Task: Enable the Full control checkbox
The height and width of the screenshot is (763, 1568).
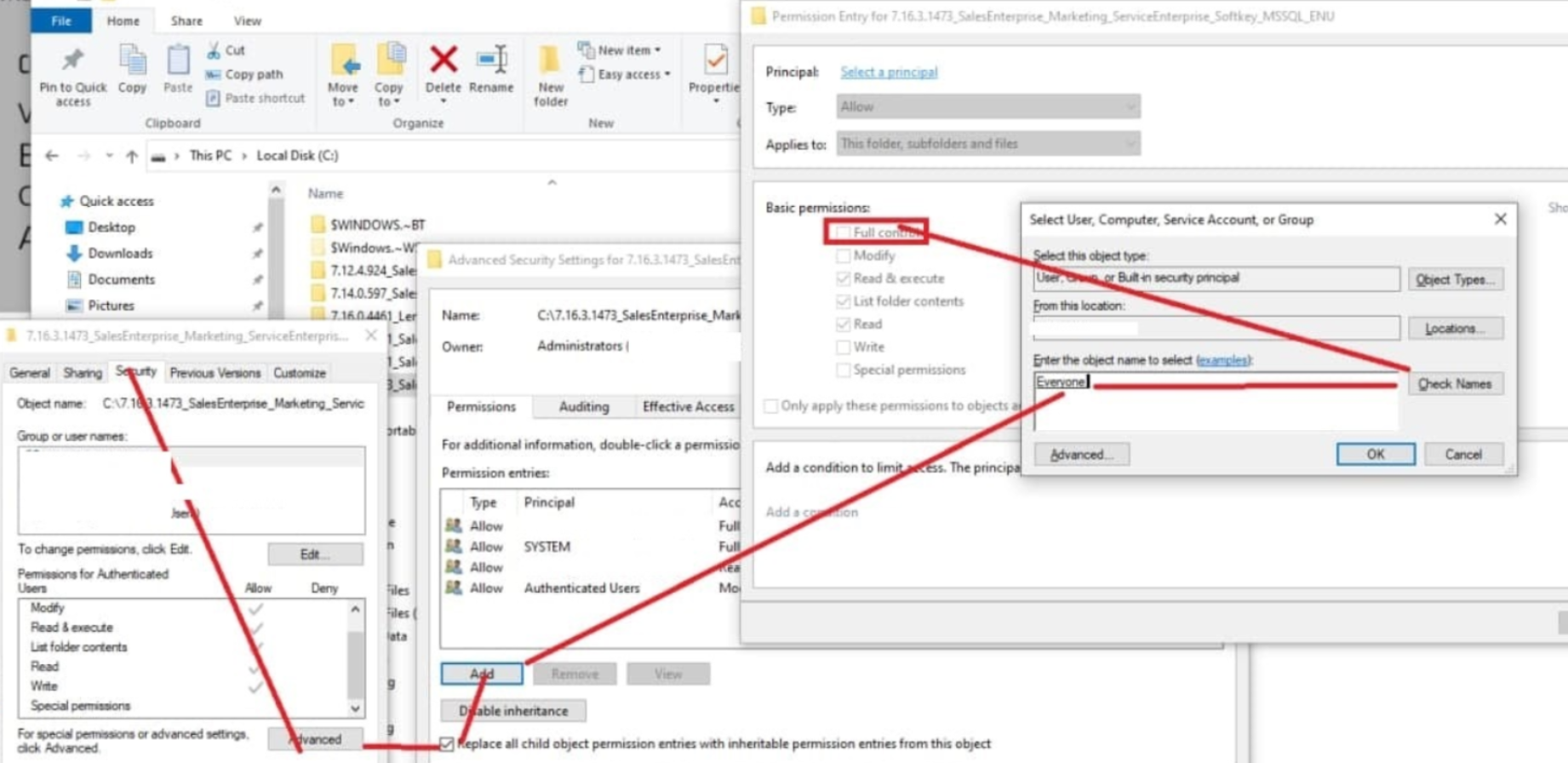Action: point(843,232)
